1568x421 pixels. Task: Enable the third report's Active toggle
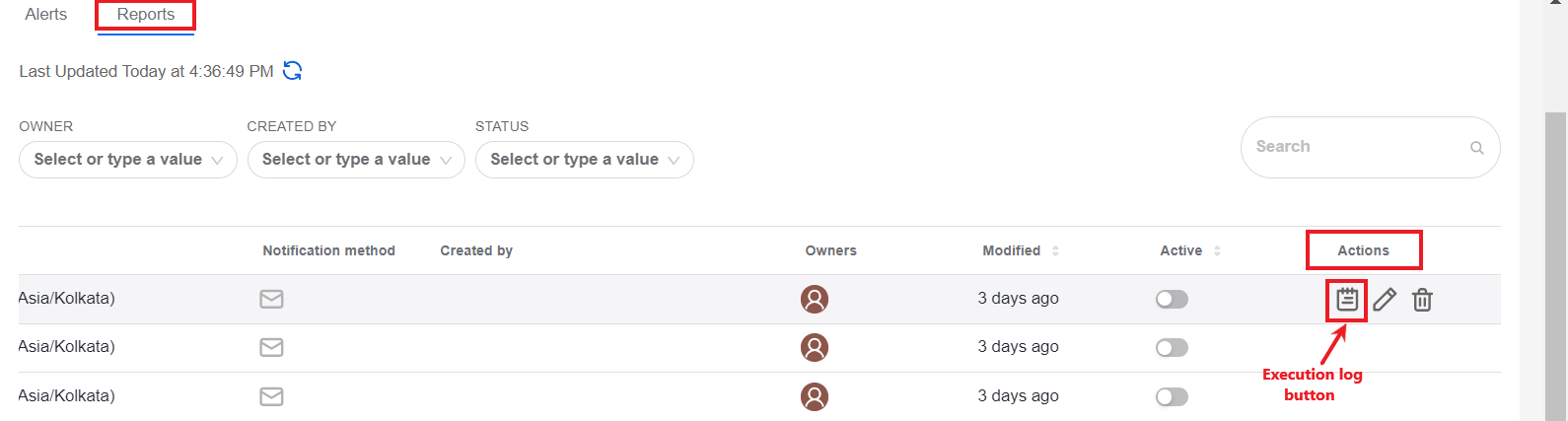[1172, 396]
